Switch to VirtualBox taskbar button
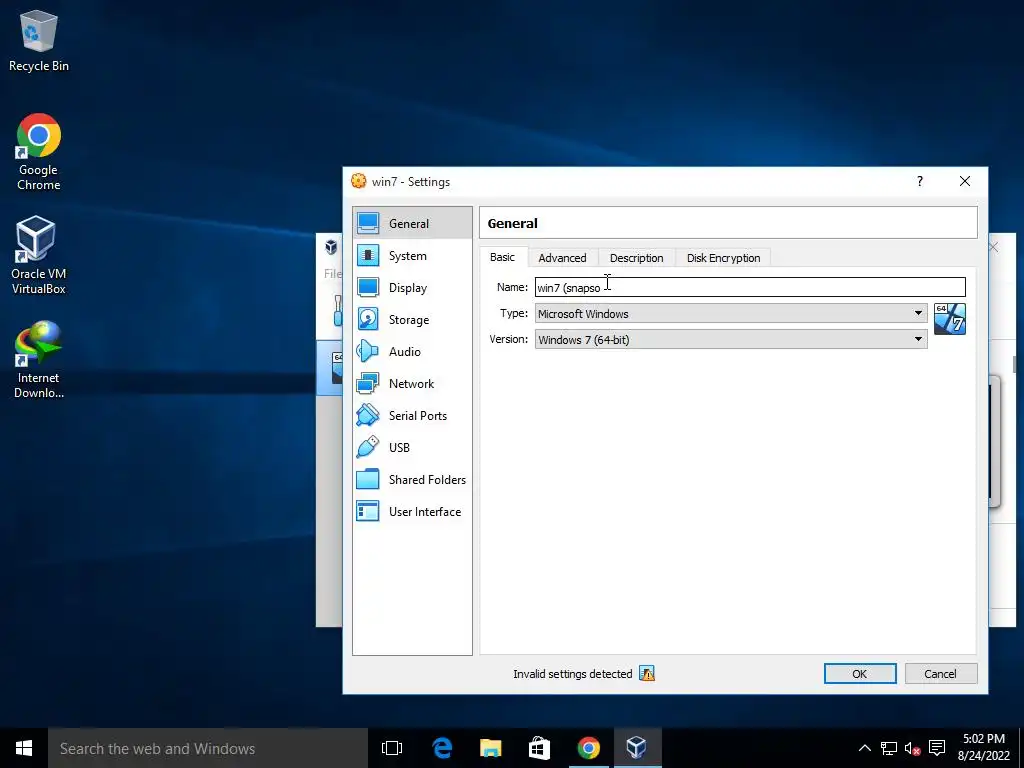The height and width of the screenshot is (768, 1024). 637,748
